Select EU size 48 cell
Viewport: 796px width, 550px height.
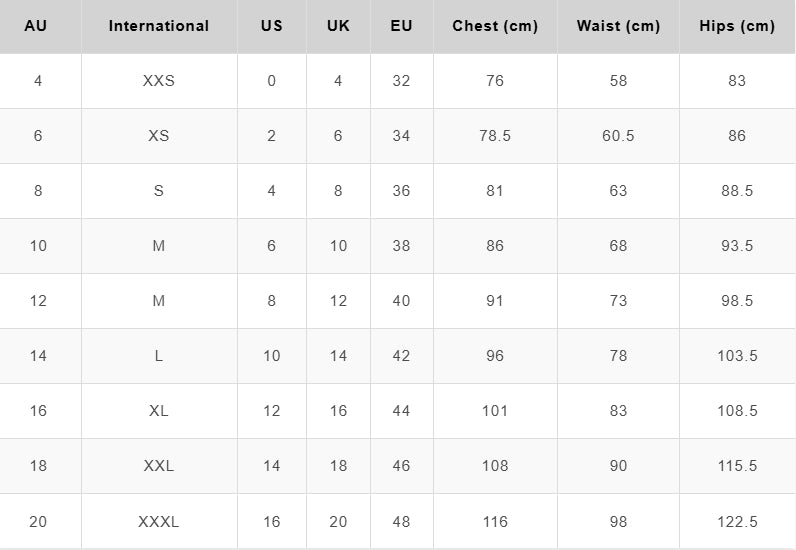(x=401, y=522)
